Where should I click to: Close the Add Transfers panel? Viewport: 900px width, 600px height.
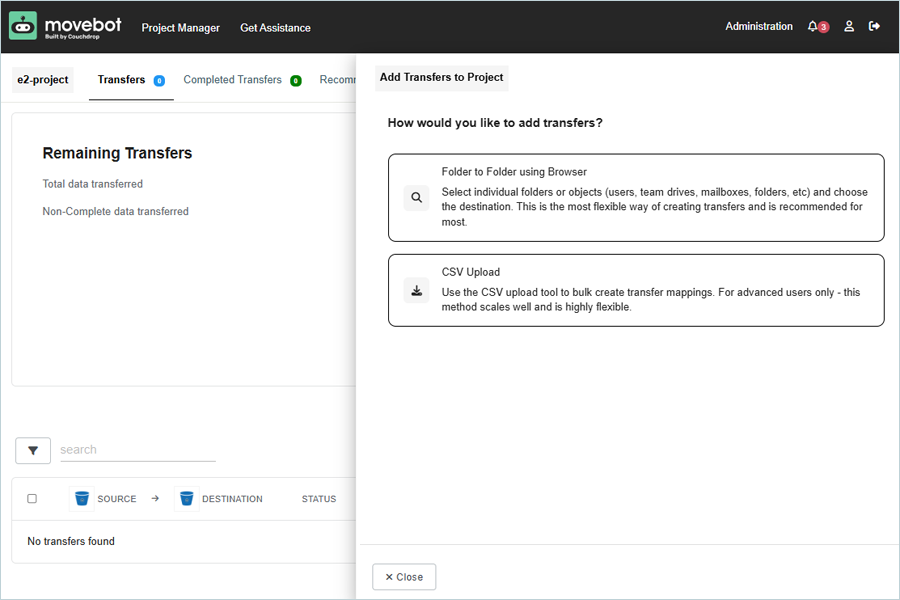pyautogui.click(x=404, y=577)
